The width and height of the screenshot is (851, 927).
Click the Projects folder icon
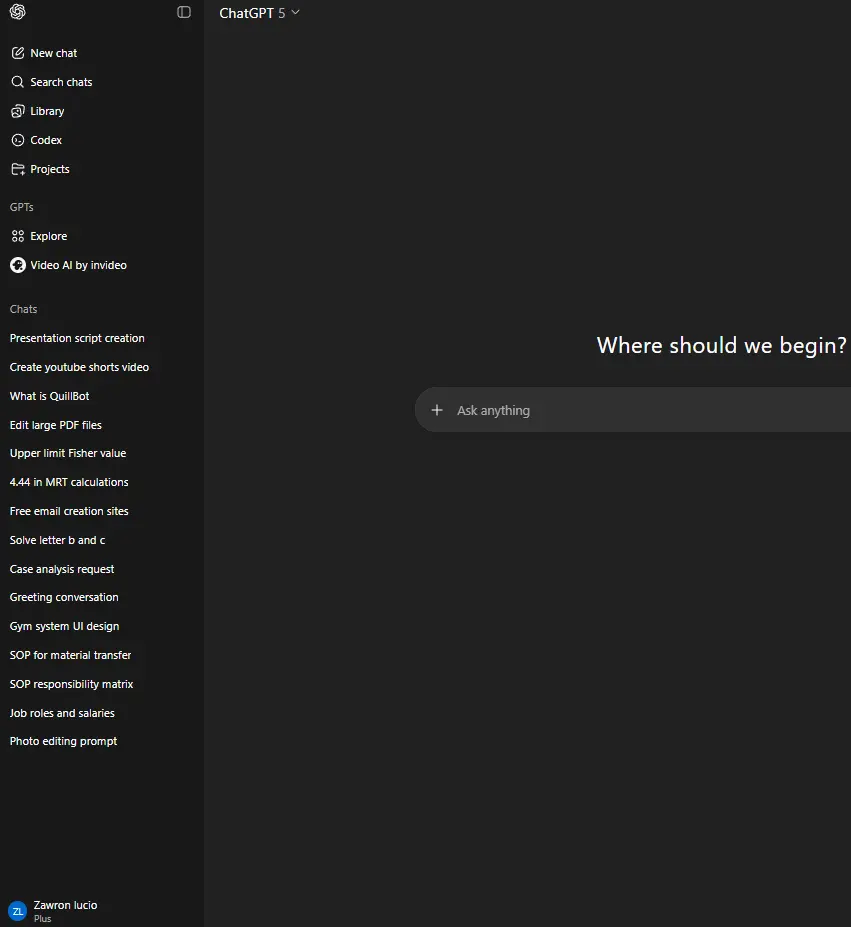[18, 169]
